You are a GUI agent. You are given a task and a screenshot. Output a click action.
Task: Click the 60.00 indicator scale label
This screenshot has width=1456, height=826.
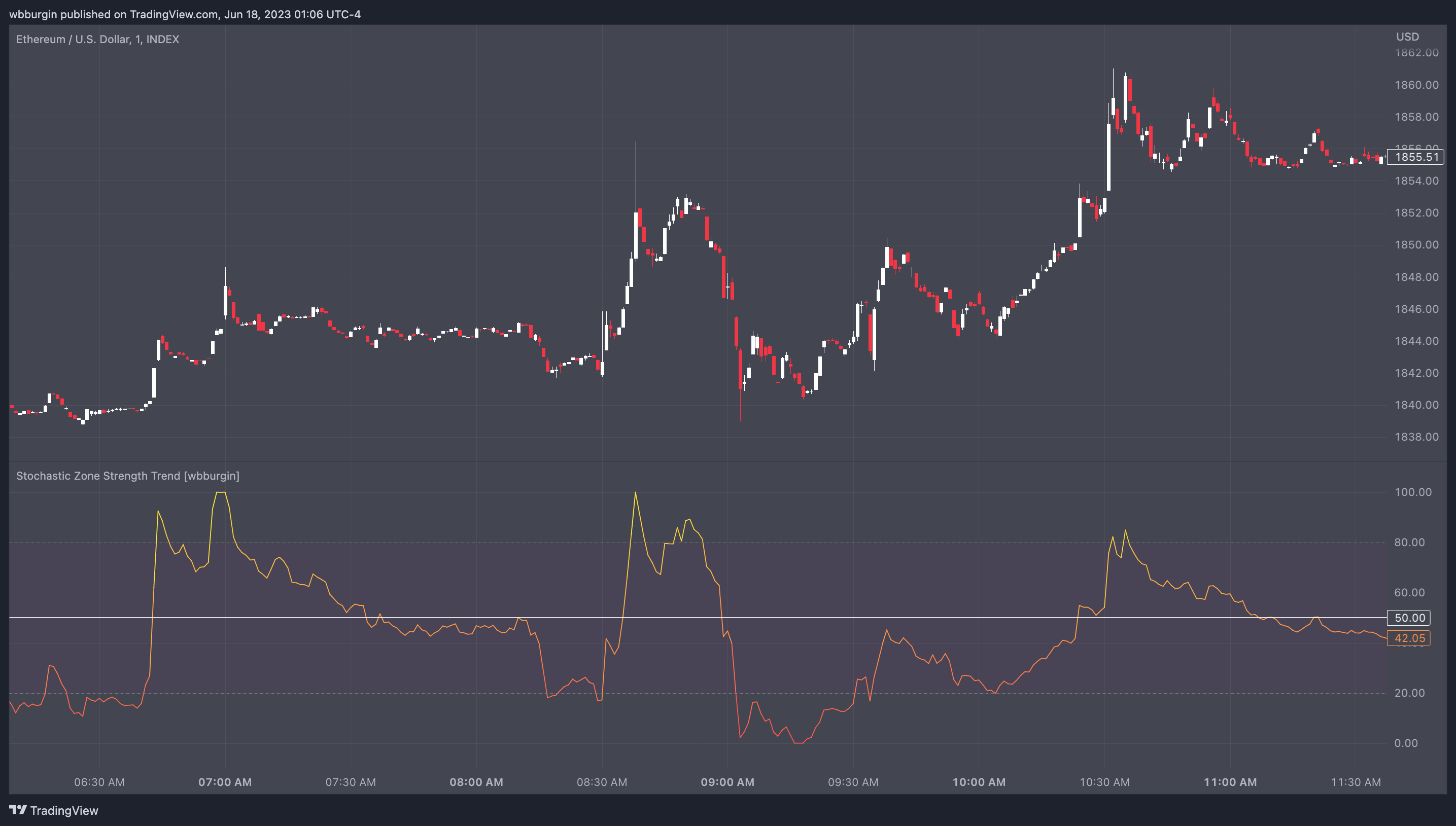(1409, 592)
